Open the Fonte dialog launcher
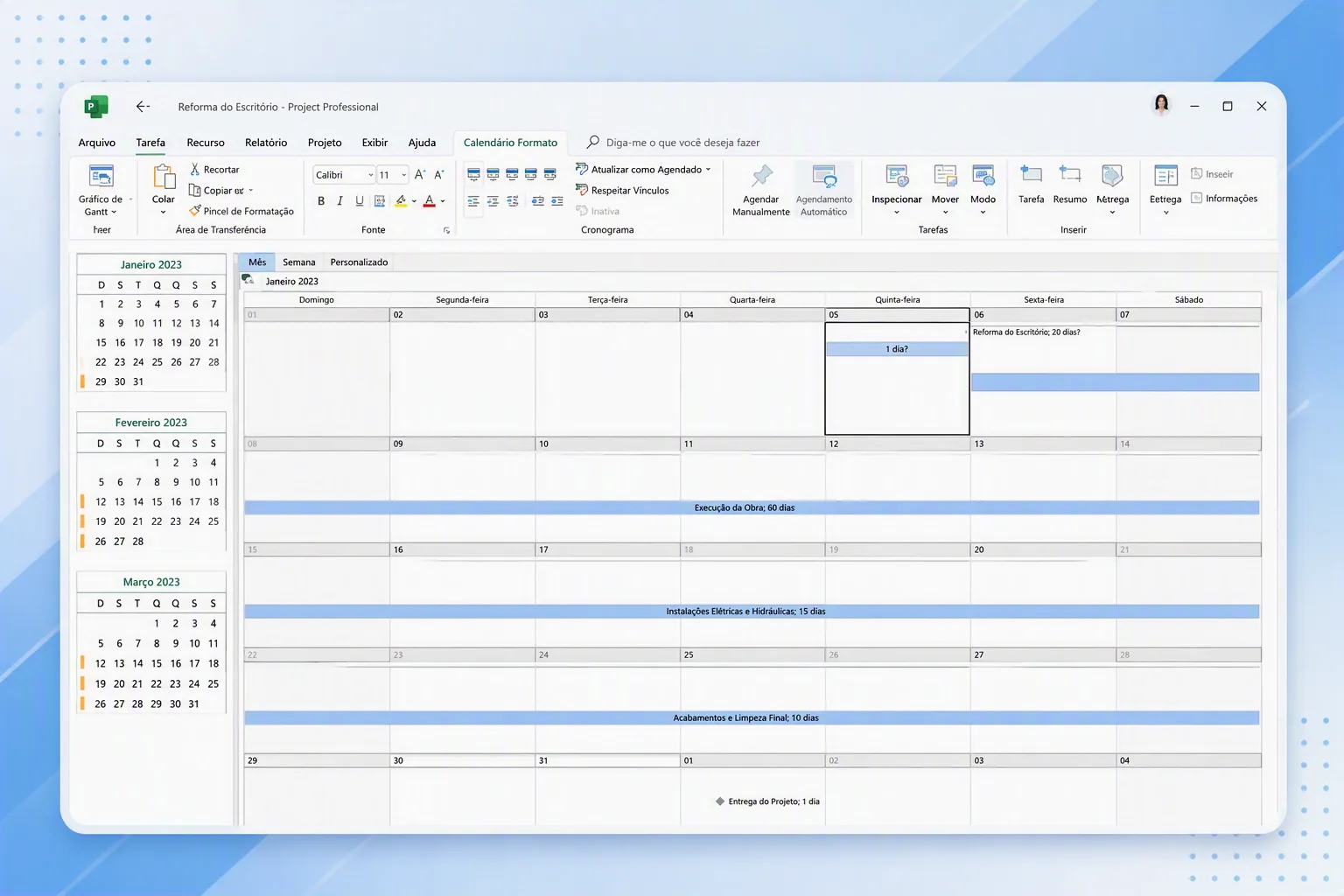This screenshot has height=896, width=1344. click(446, 230)
